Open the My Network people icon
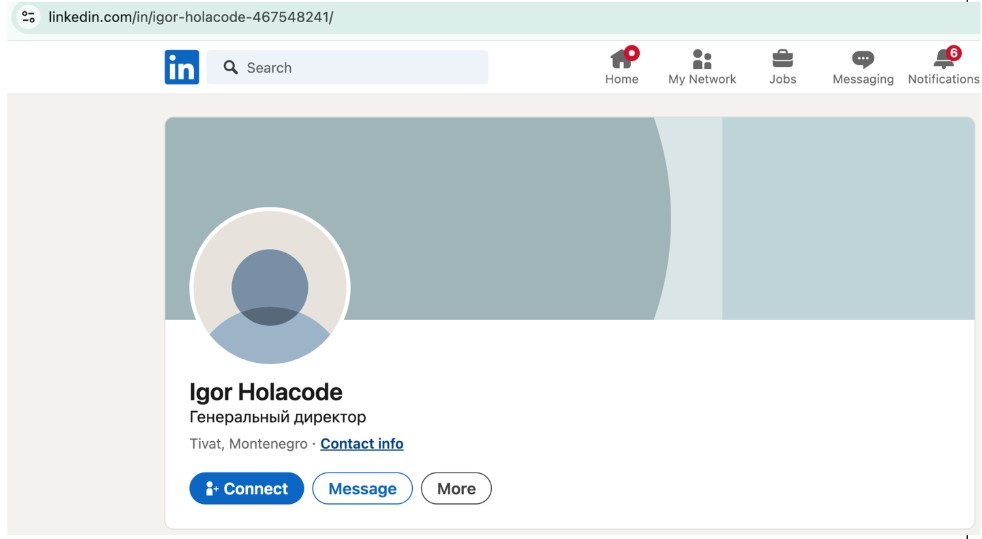Screen dimensions: 982x539 (x=702, y=59)
